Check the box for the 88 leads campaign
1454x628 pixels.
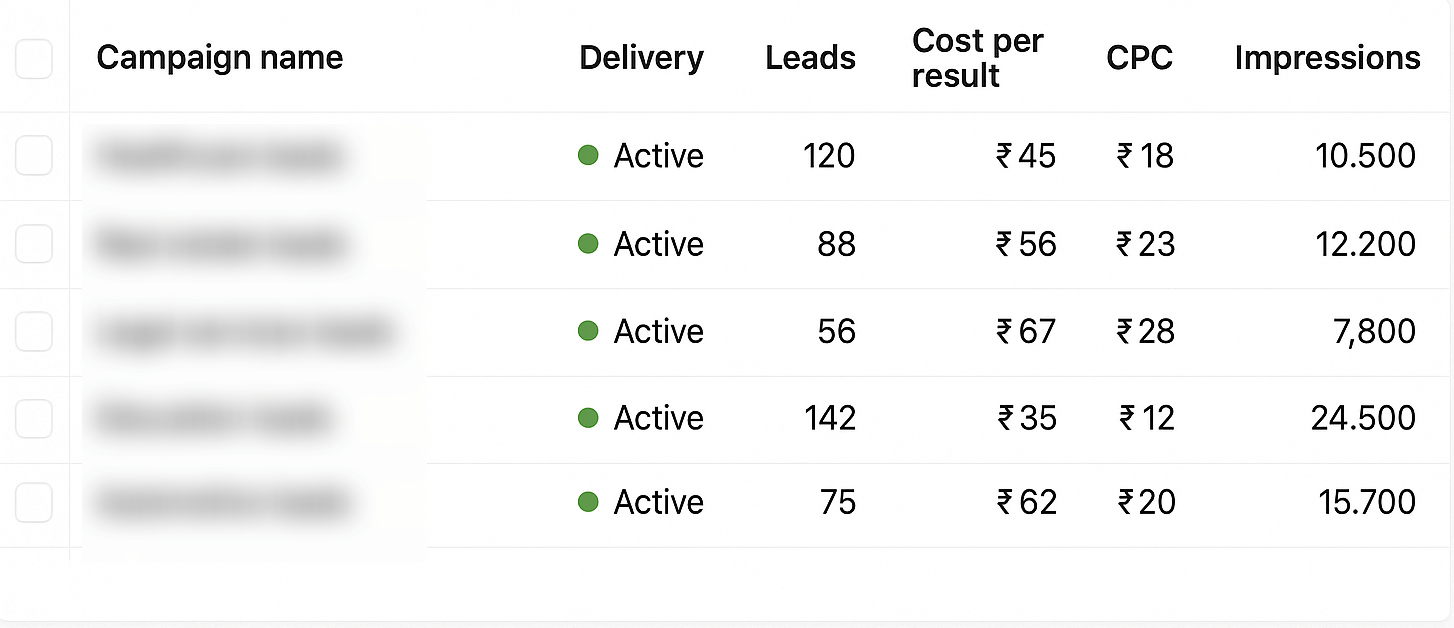[33, 244]
